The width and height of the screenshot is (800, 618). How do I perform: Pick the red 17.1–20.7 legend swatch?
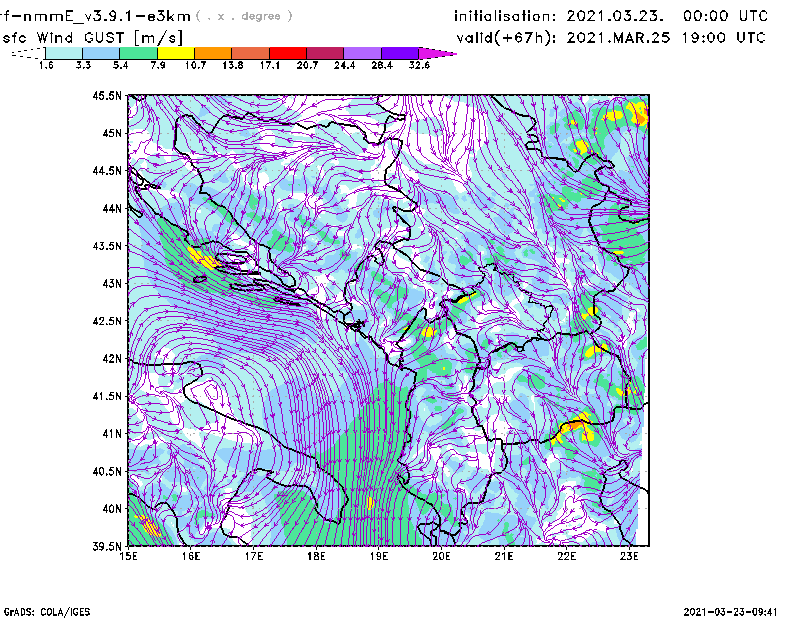click(x=288, y=52)
